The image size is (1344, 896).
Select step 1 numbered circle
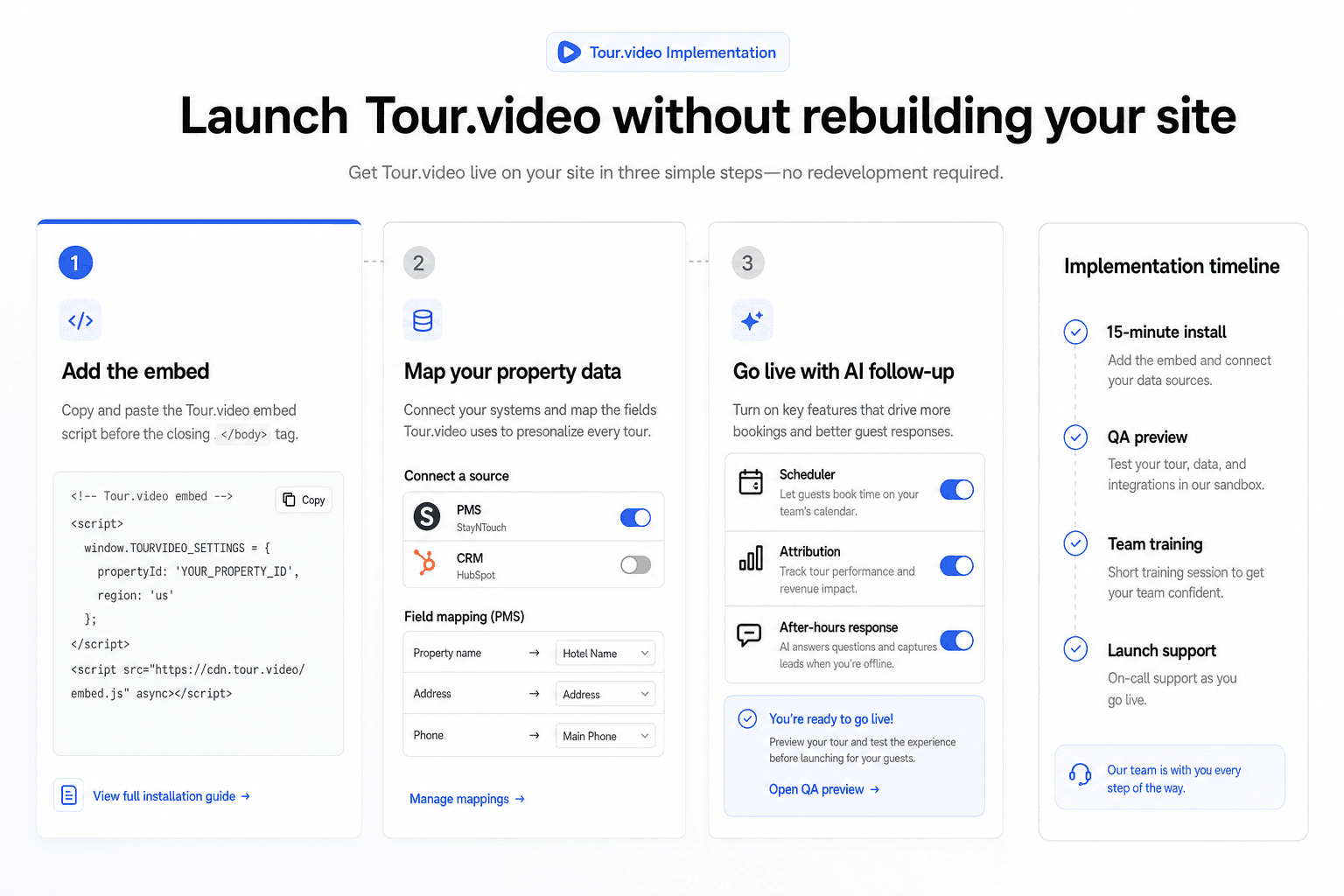point(75,262)
